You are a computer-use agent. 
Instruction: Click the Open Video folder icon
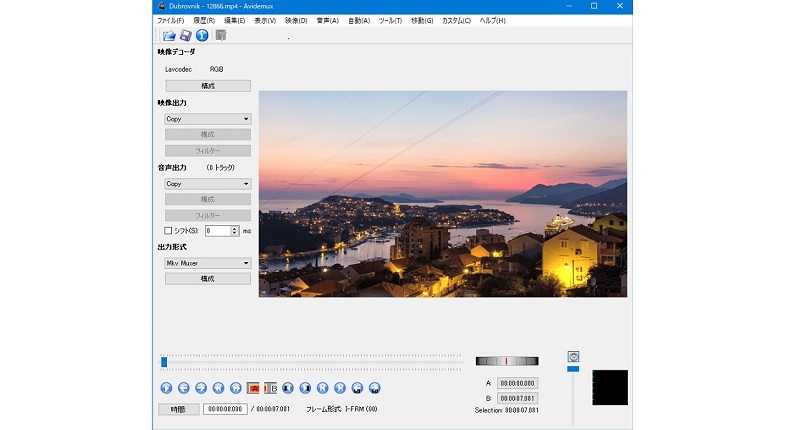pyautogui.click(x=169, y=36)
